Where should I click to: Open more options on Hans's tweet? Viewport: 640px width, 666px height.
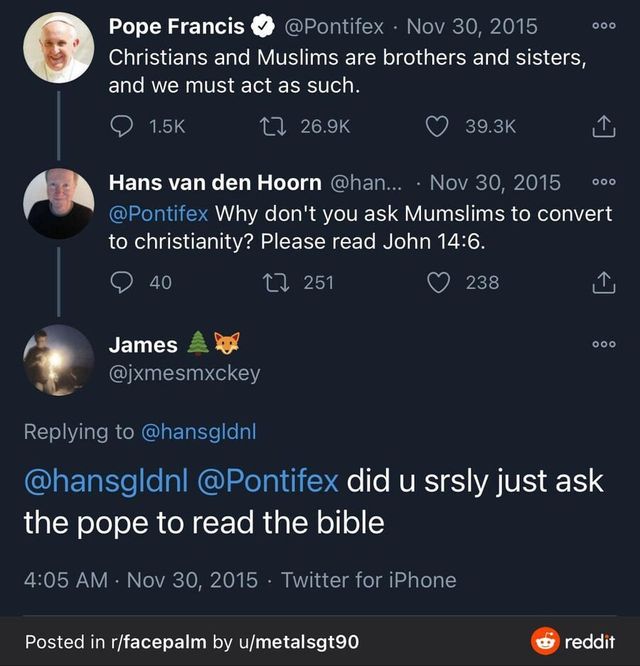point(604,184)
